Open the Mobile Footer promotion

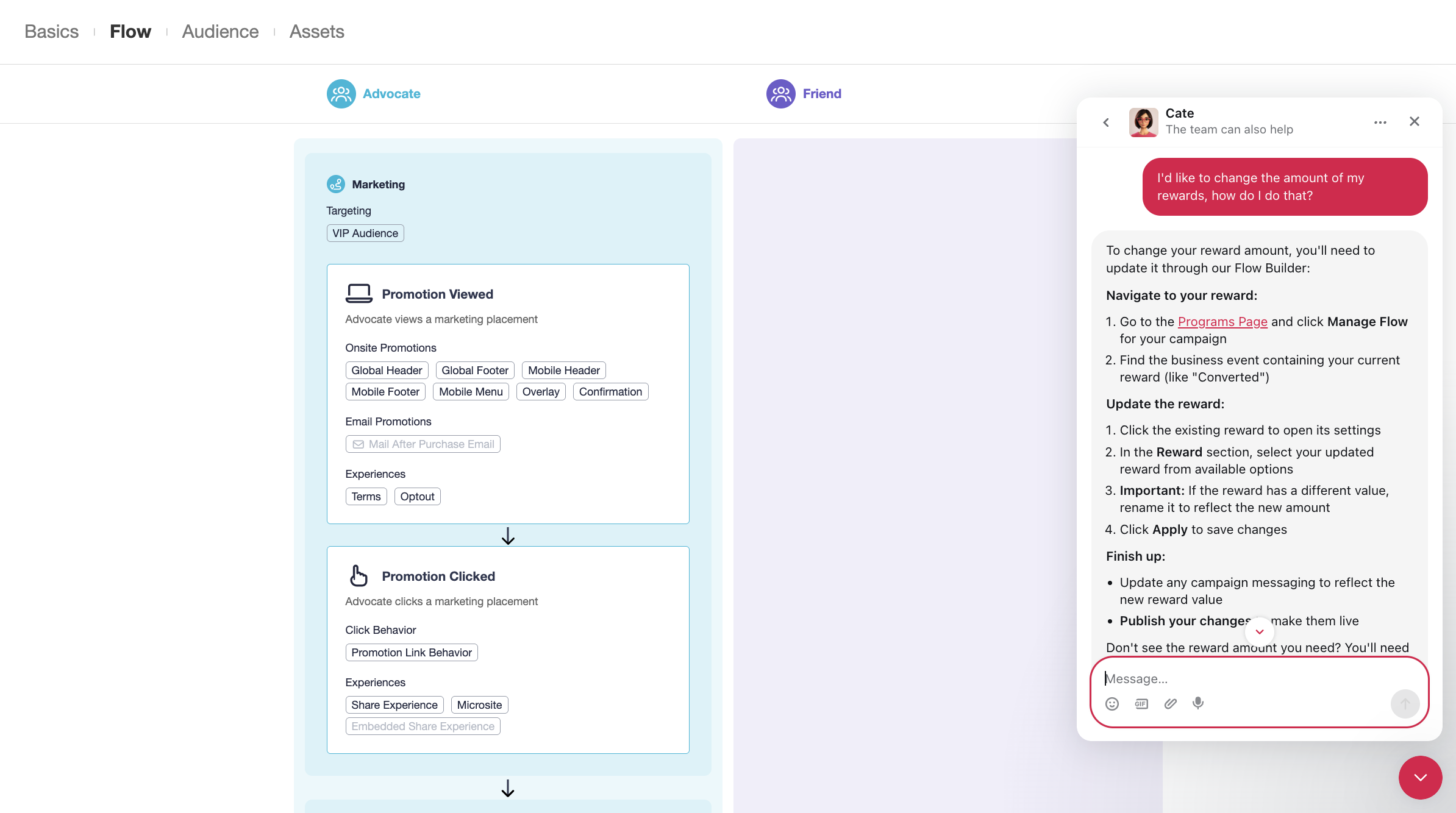385,392
